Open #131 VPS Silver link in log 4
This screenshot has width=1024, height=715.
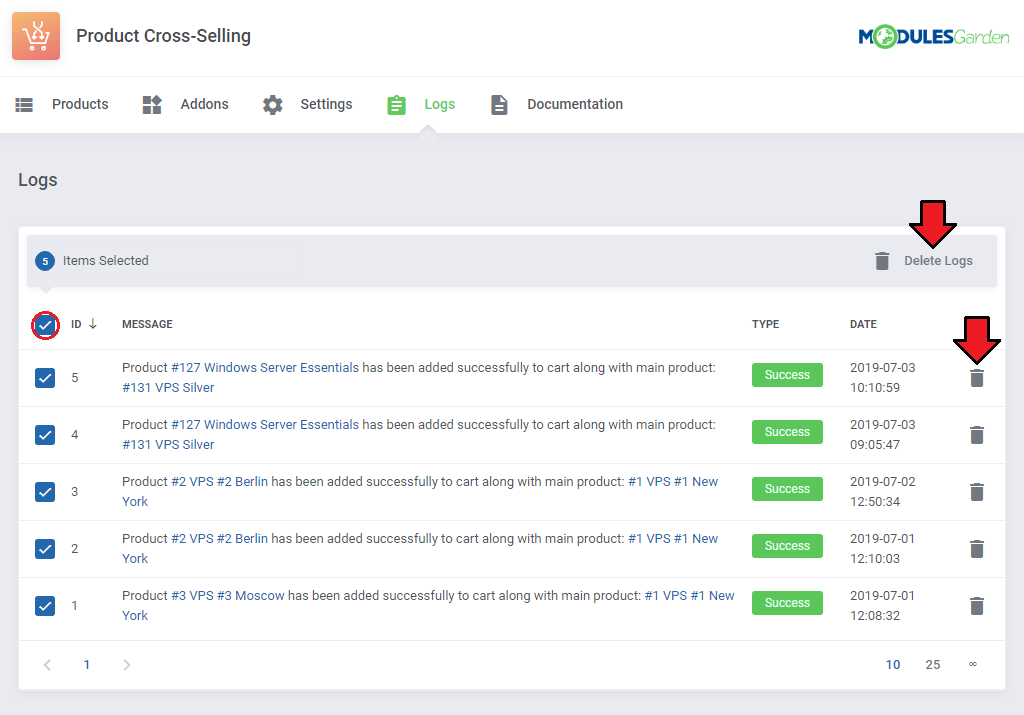click(168, 445)
